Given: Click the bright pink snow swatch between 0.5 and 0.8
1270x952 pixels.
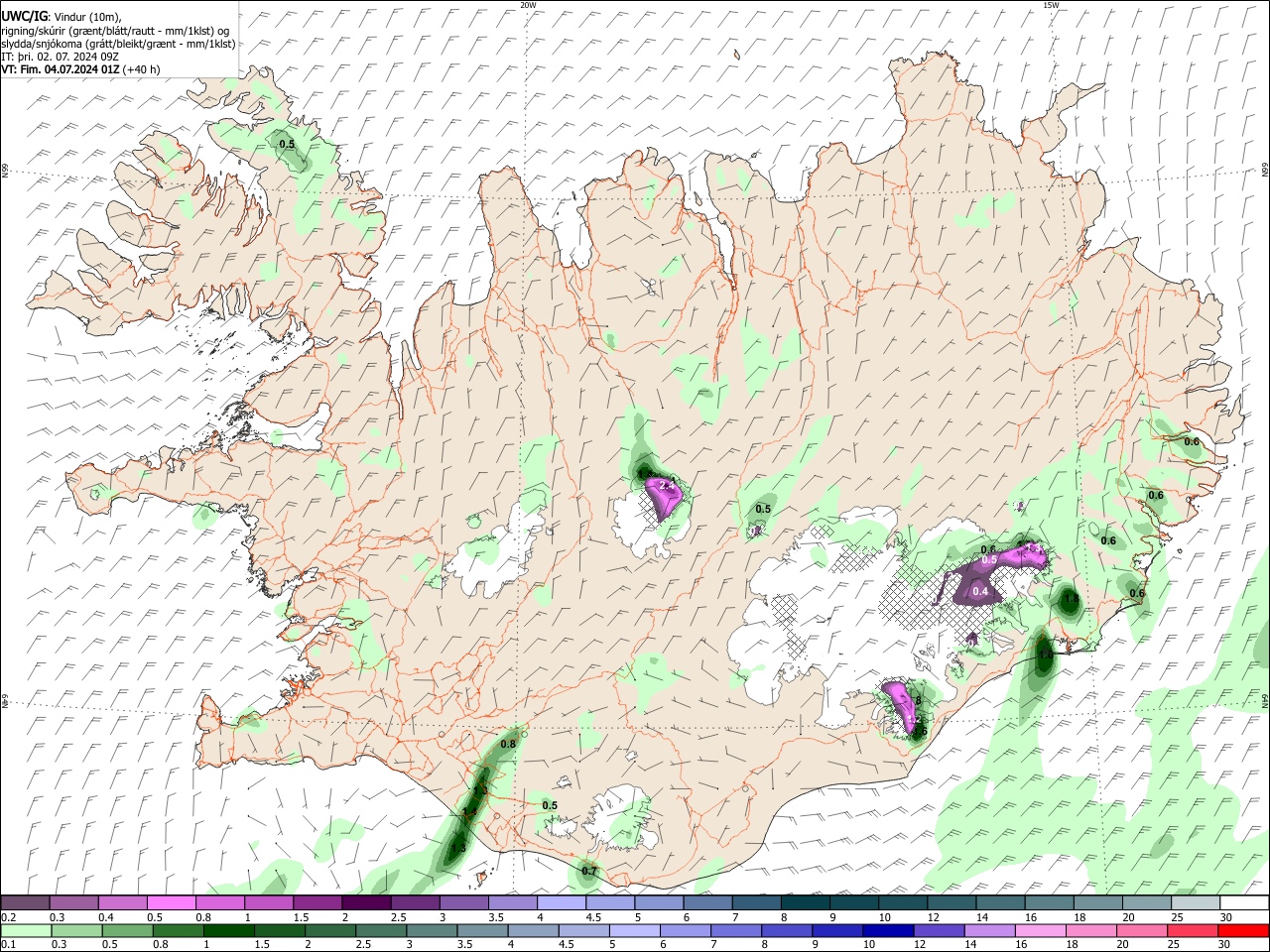Looking at the screenshot, I should pos(171,903).
